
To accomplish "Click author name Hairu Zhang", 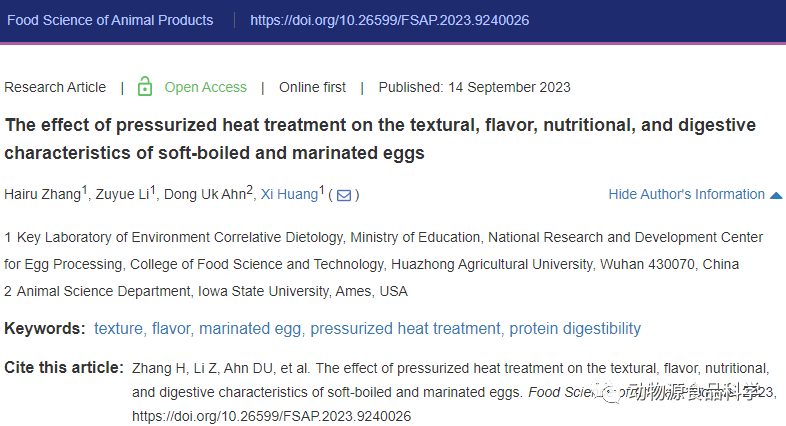I will point(43,194).
